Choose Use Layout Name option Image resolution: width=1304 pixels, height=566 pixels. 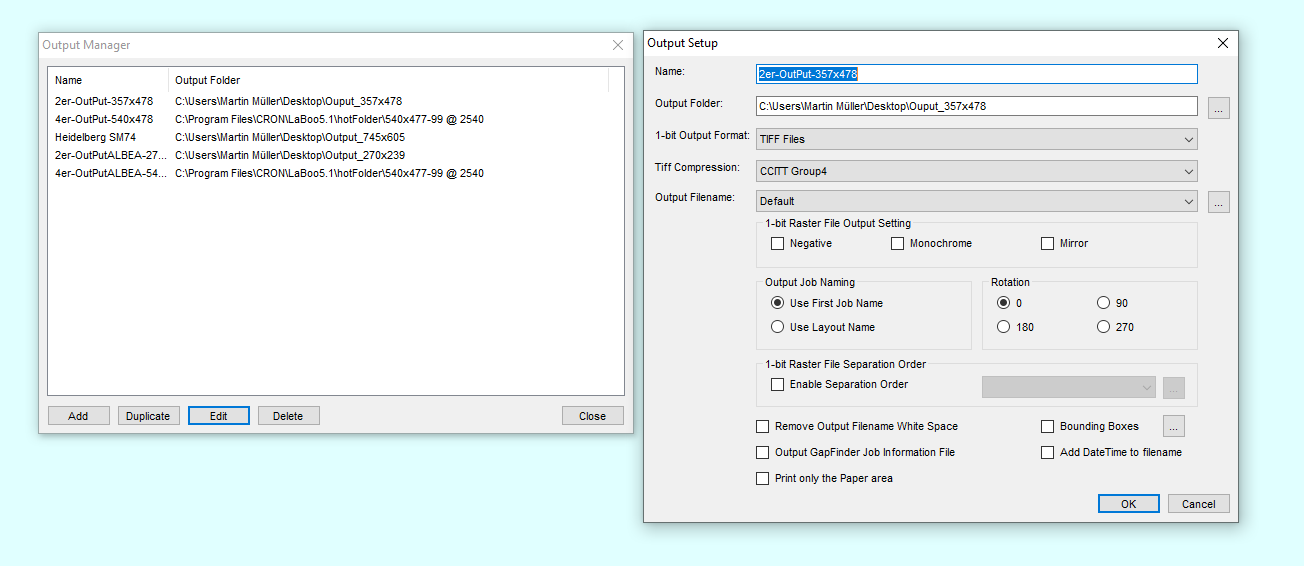tap(777, 327)
